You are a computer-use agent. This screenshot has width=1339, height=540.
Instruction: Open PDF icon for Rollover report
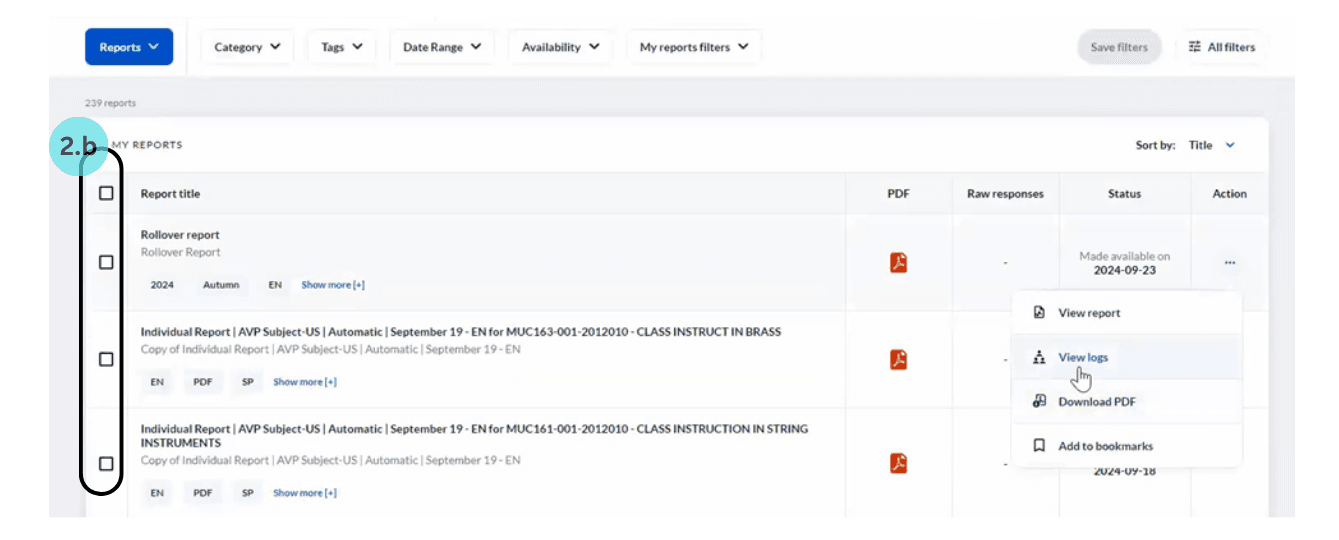click(898, 263)
